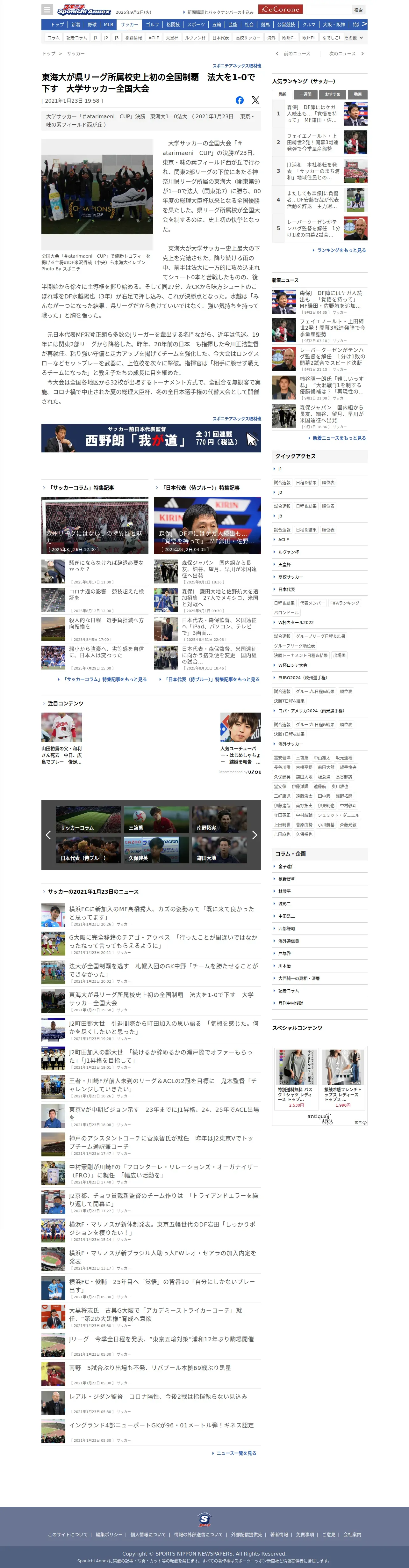Open the 日本代表 sub-navigation item
The height and width of the screenshot is (1568, 409).
tap(221, 38)
